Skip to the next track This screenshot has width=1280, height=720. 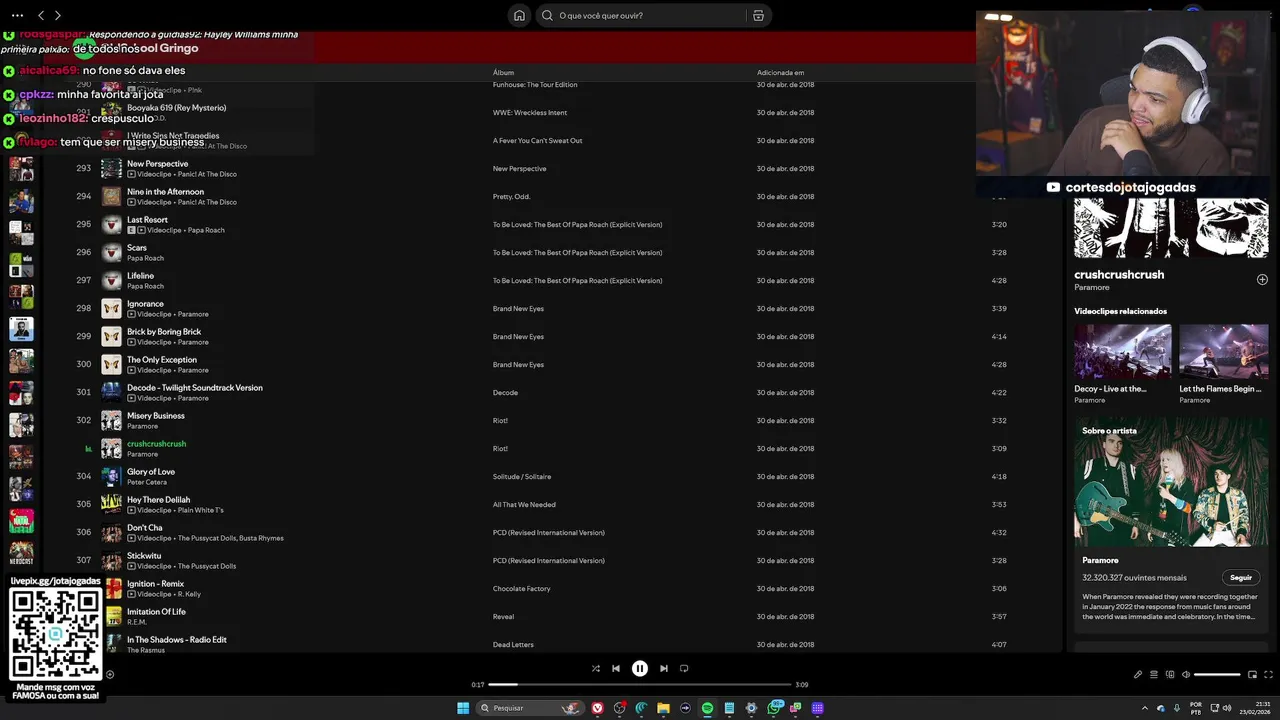coord(664,668)
